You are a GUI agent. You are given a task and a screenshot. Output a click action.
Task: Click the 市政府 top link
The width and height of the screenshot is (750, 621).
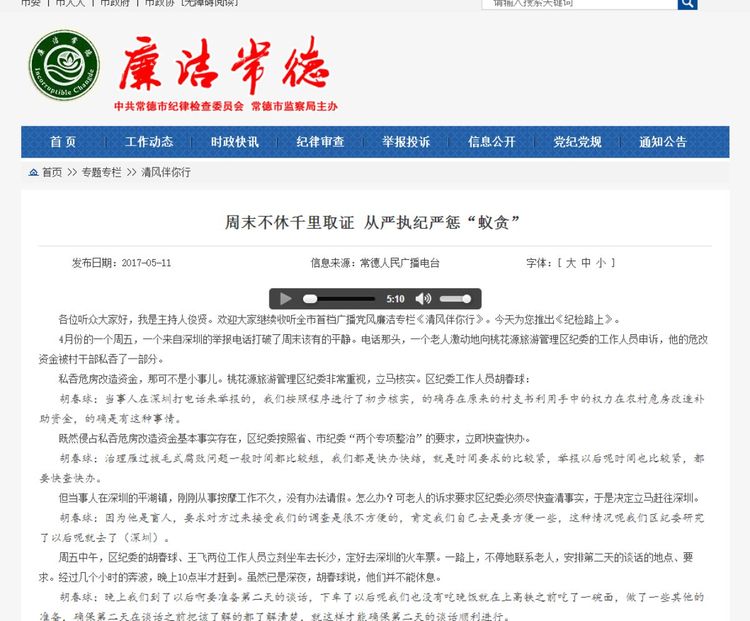(115, 3)
